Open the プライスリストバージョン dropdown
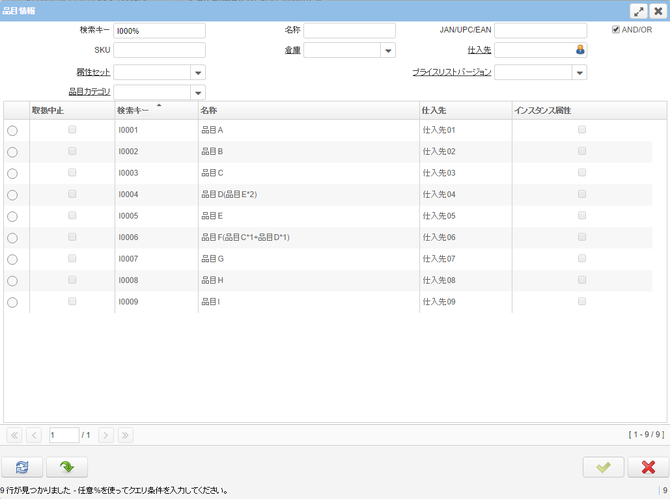 pos(579,73)
